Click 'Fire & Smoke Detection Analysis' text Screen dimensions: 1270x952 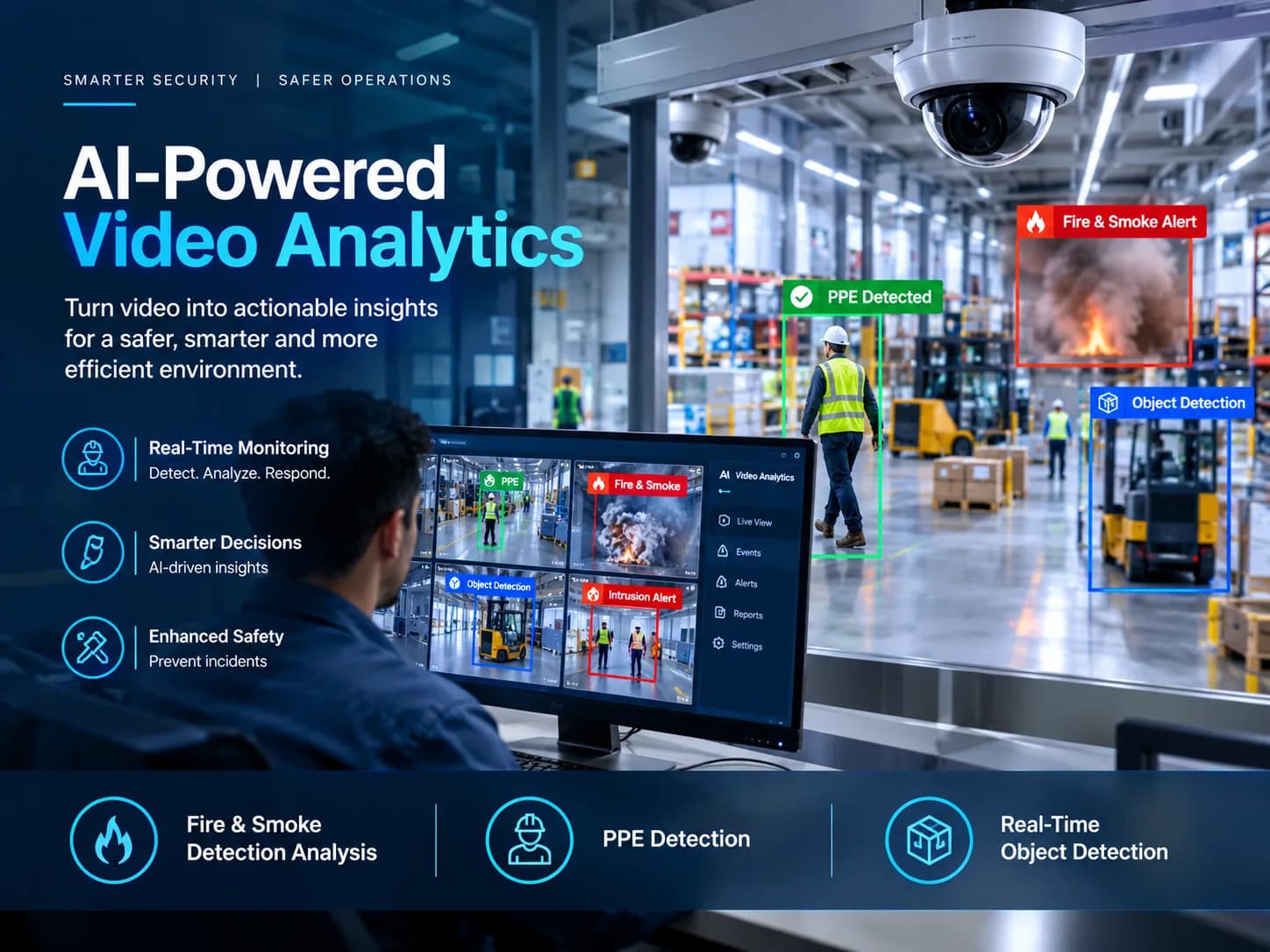coord(282,838)
